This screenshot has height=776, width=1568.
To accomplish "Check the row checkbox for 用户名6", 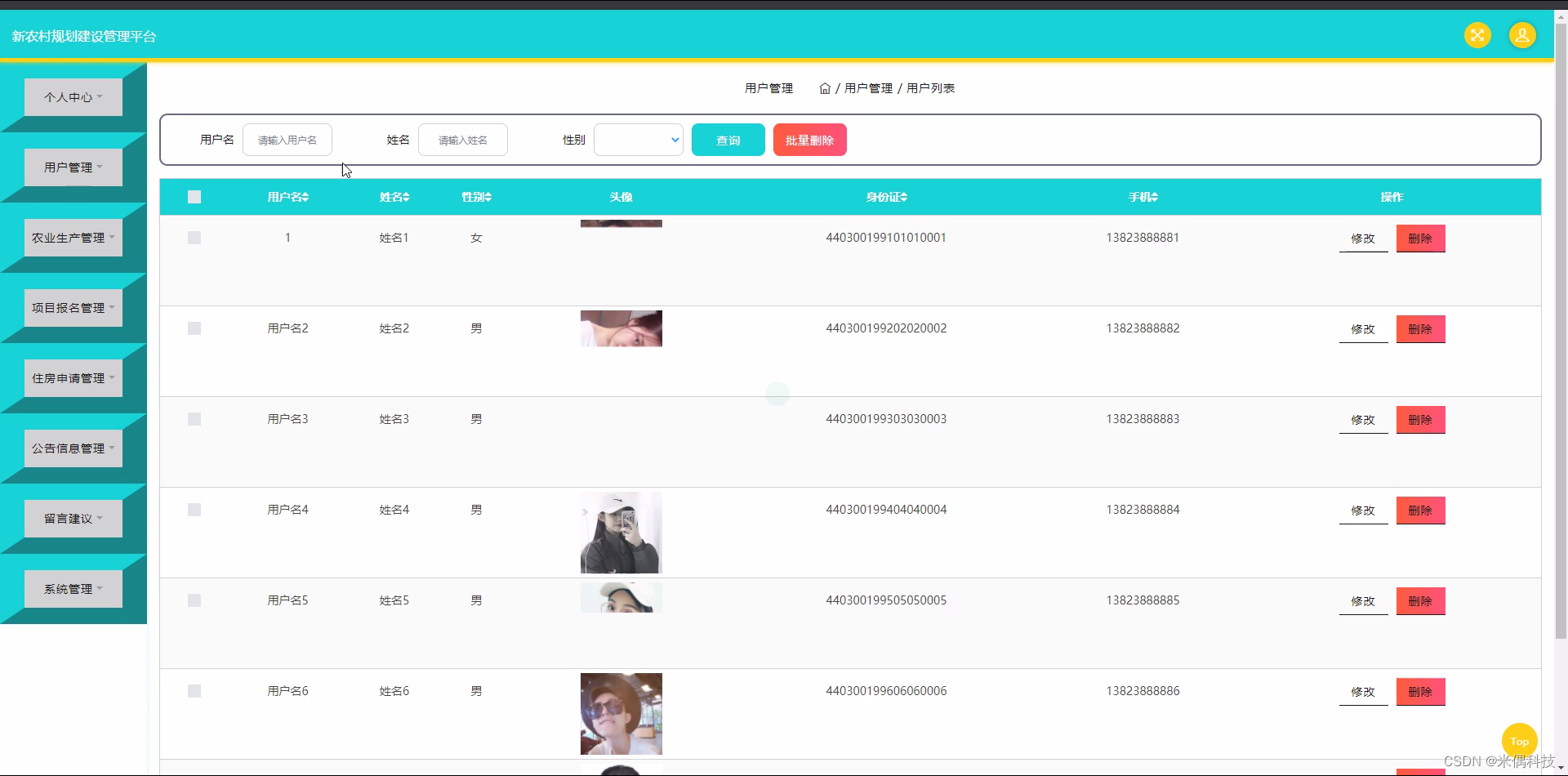I will (x=194, y=691).
